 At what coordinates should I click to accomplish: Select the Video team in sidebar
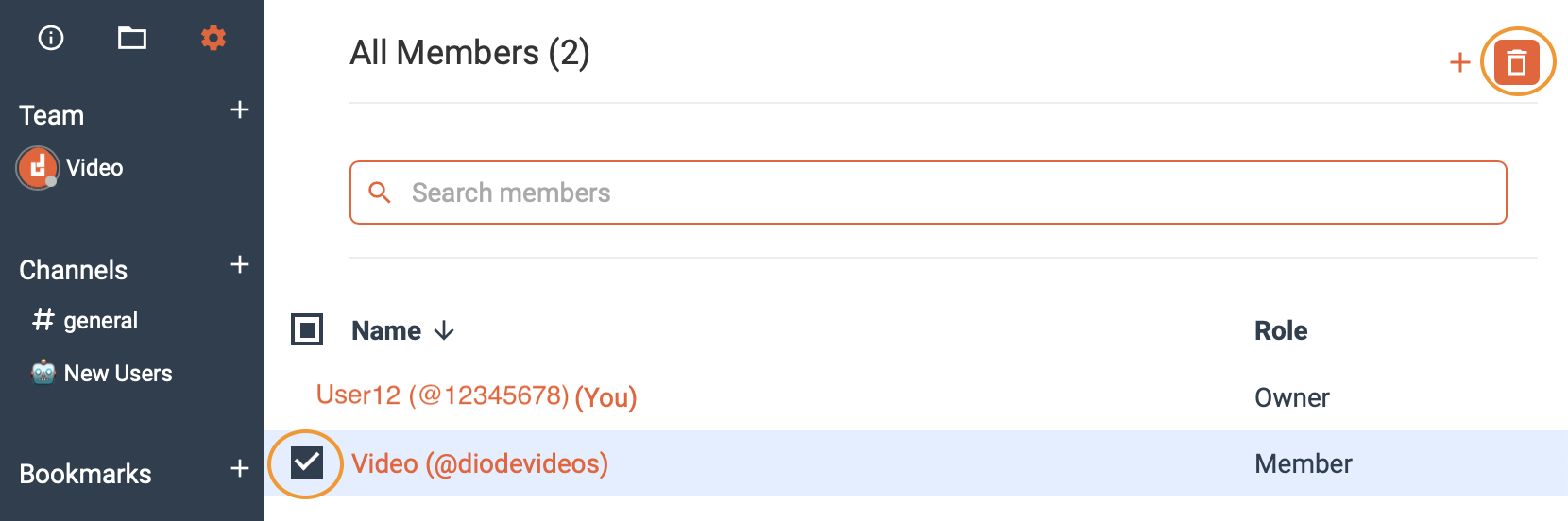click(x=94, y=168)
